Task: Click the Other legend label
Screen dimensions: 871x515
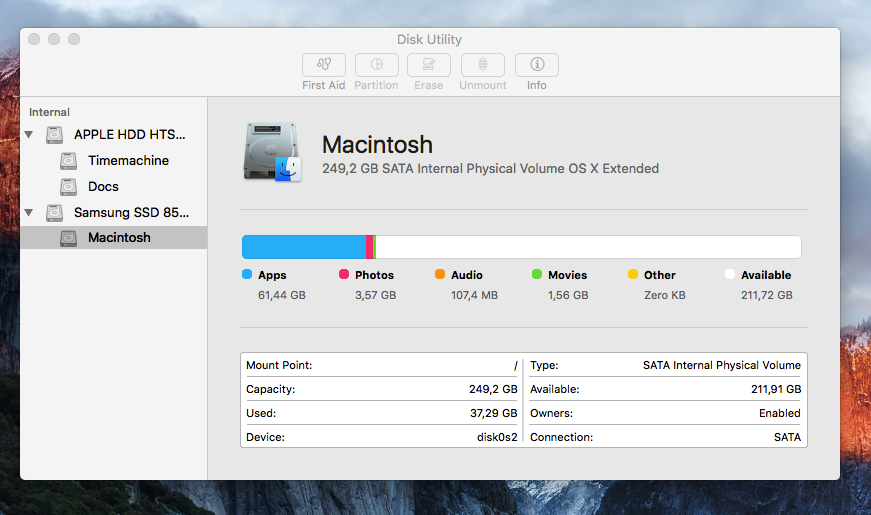Action: [660, 275]
